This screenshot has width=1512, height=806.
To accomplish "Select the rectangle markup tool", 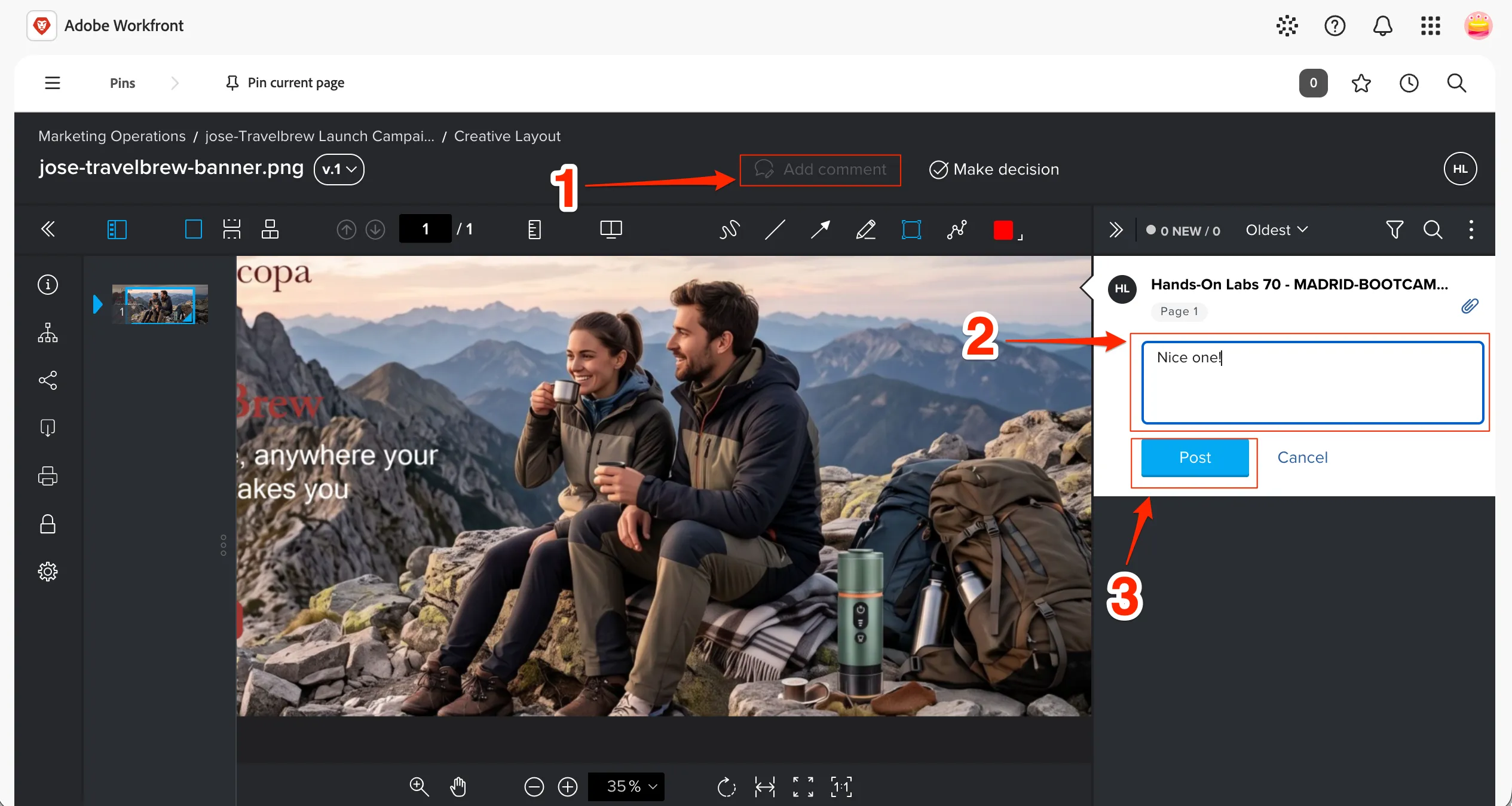I will coord(911,230).
